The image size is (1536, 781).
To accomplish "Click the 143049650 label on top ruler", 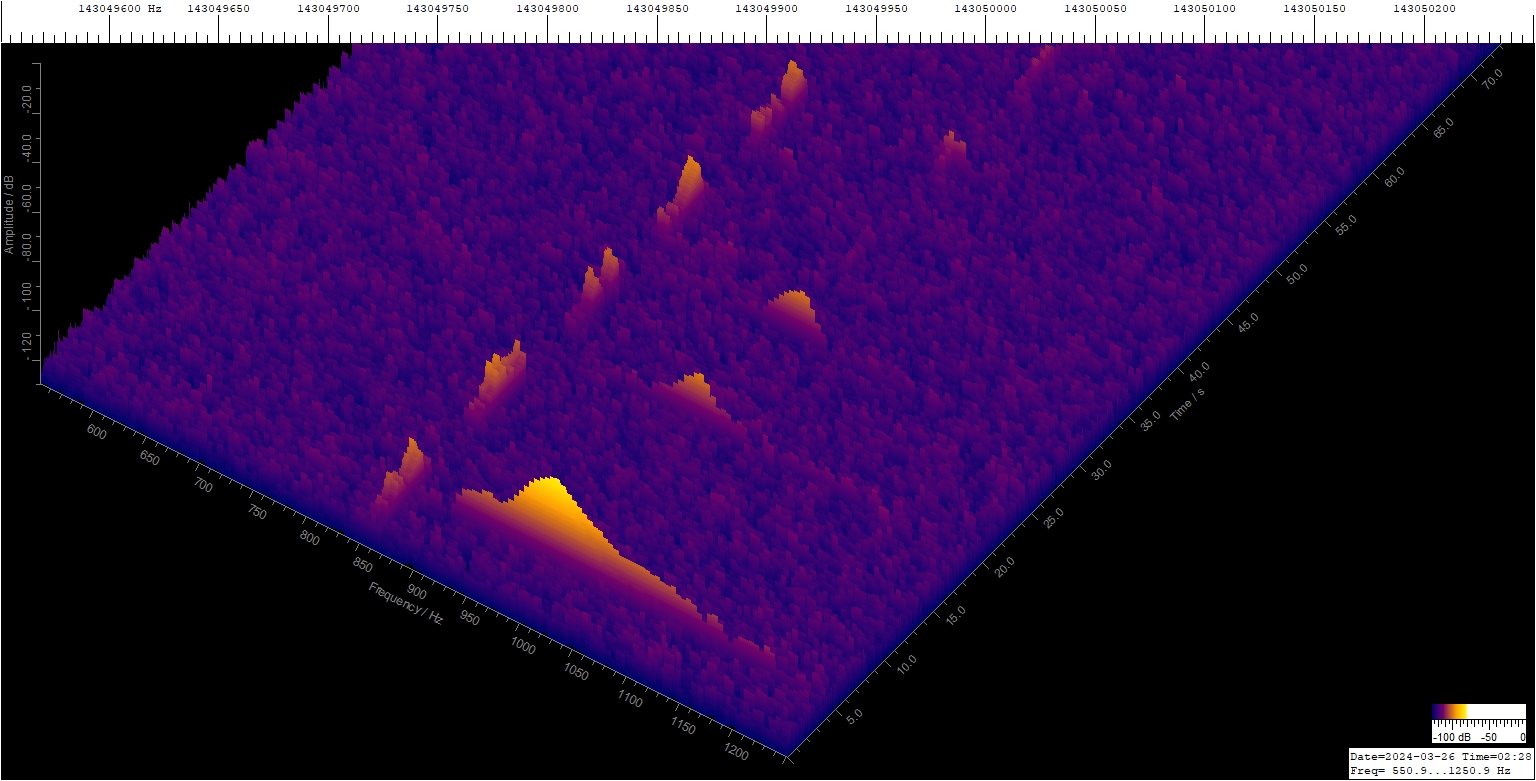I will [x=219, y=8].
